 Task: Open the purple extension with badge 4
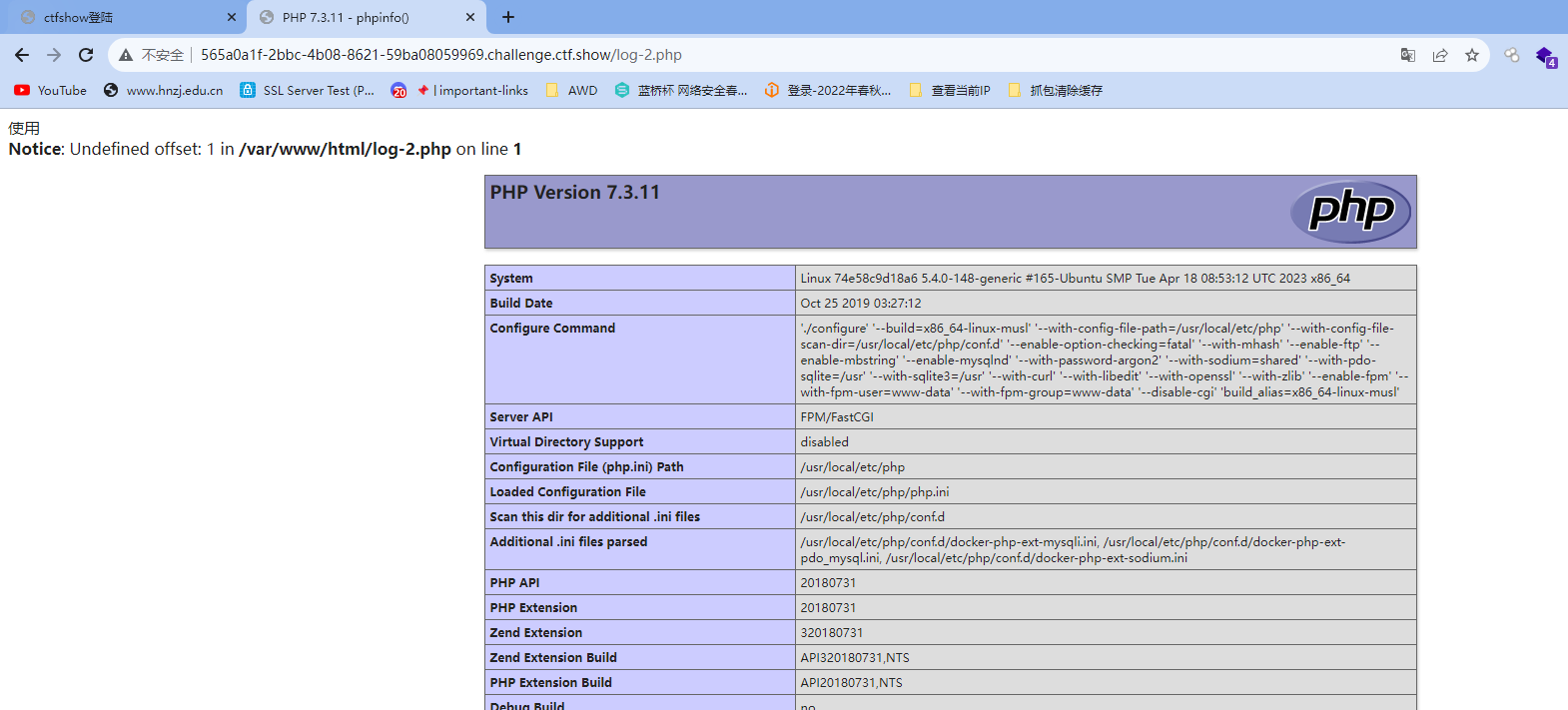pyautogui.click(x=1545, y=56)
